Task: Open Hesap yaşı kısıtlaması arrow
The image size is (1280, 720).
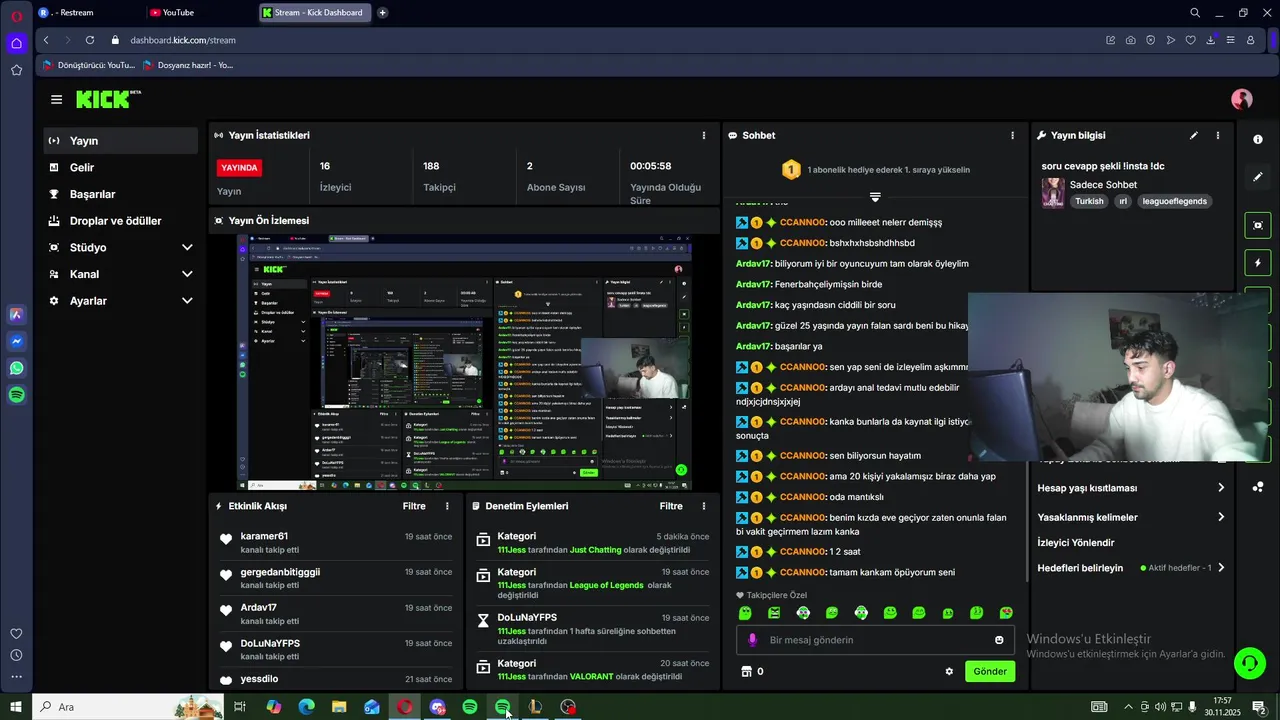Action: coord(1221,488)
